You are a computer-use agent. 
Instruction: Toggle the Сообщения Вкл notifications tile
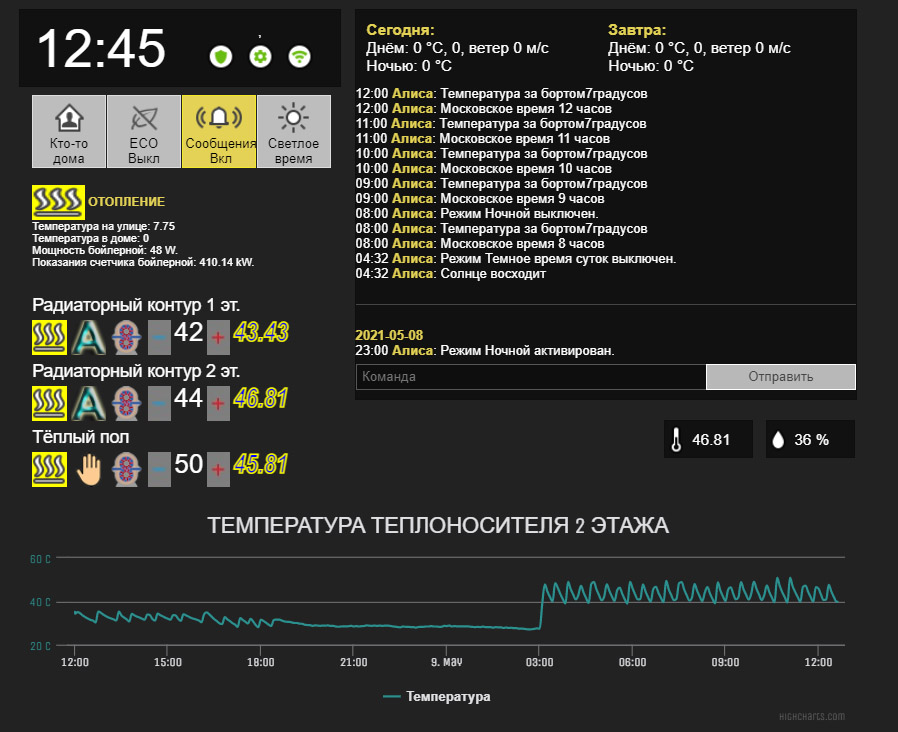pos(219,131)
